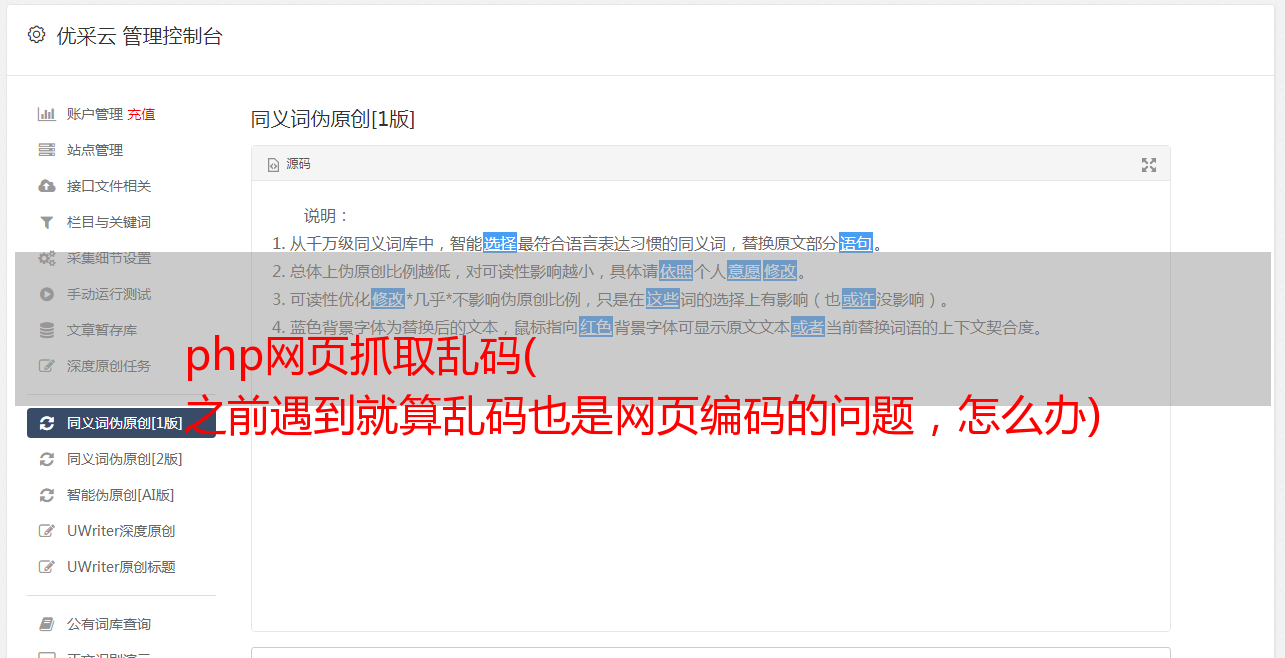The image size is (1285, 658).
Task: Click the bar chart icon for 账户管理
Action: (46, 114)
